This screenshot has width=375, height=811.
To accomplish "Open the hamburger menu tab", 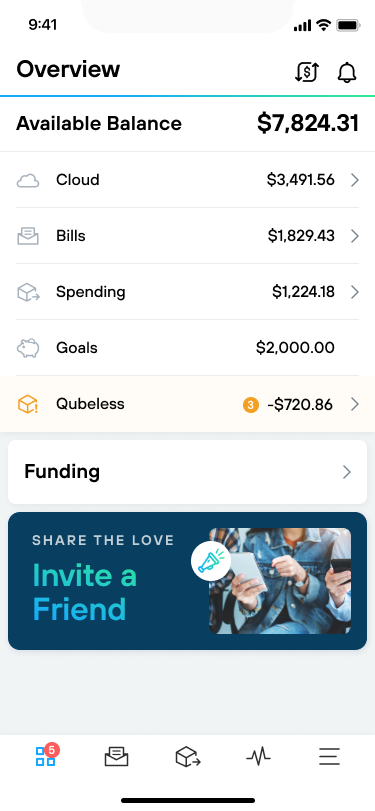I will point(329,757).
